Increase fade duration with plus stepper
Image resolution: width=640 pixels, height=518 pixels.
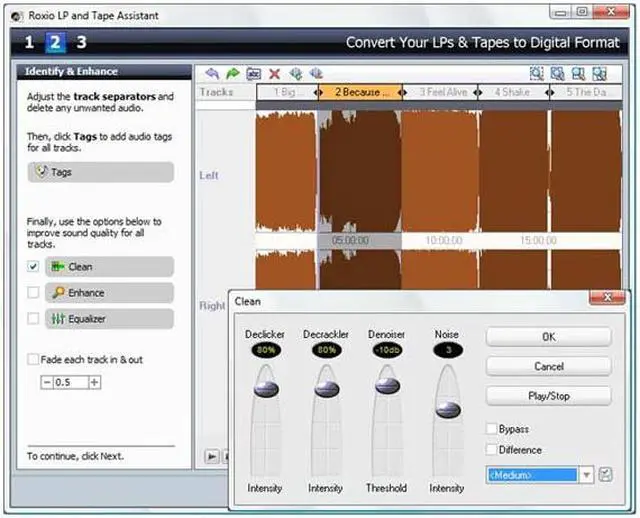point(95,382)
